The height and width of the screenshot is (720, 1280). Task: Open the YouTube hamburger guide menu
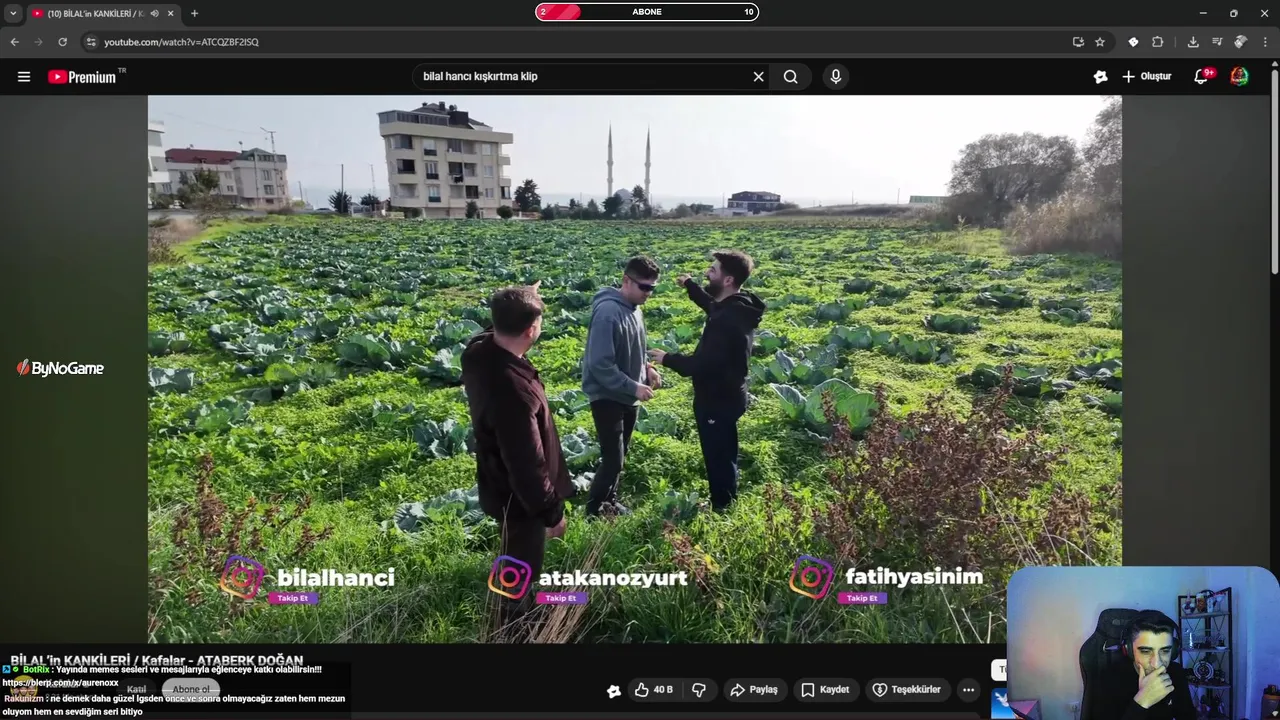(24, 77)
